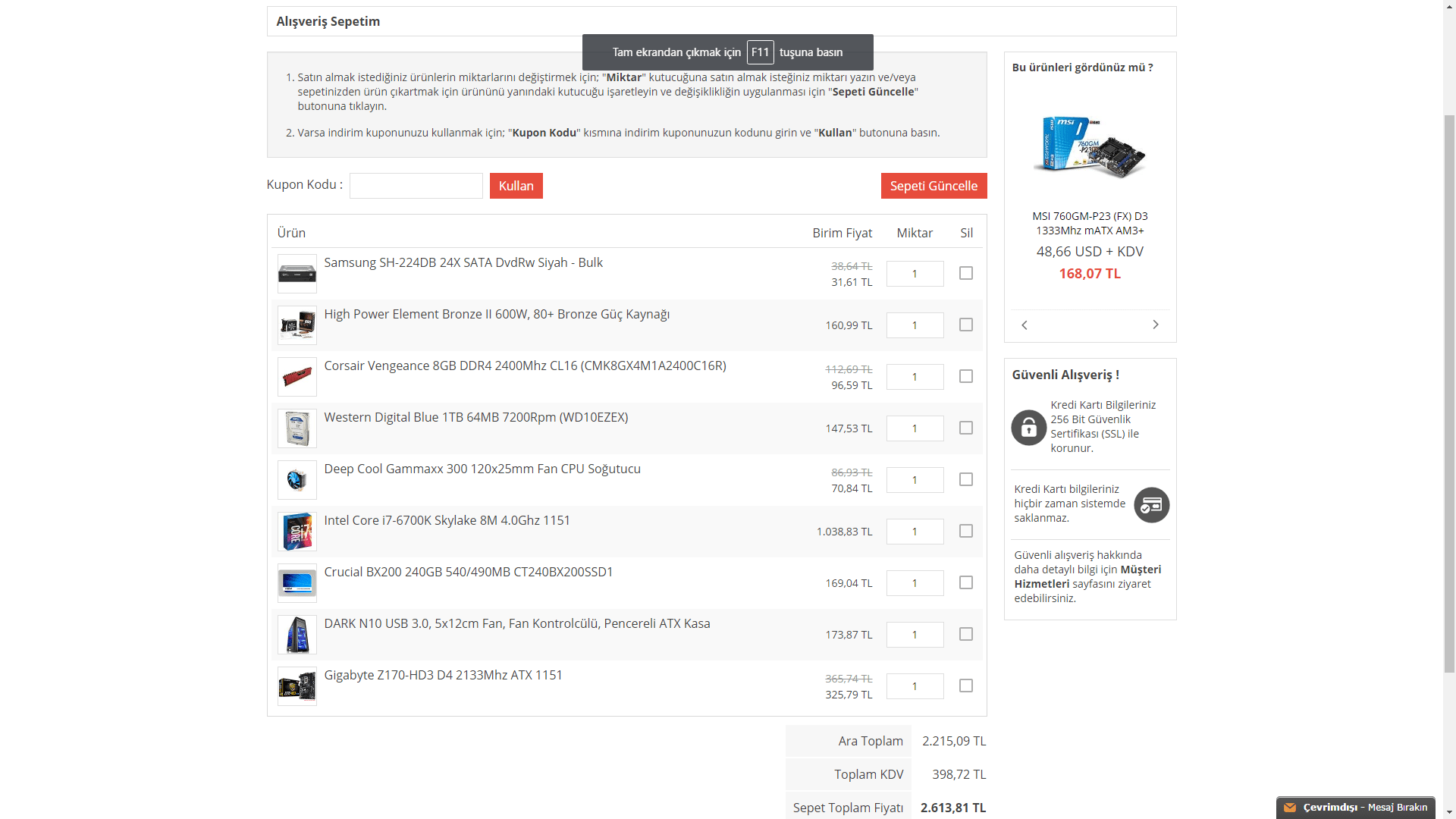This screenshot has height=819, width=1456.
Task: Open the Deep Cool Gammaxx 300 product link
Action: [x=482, y=469]
